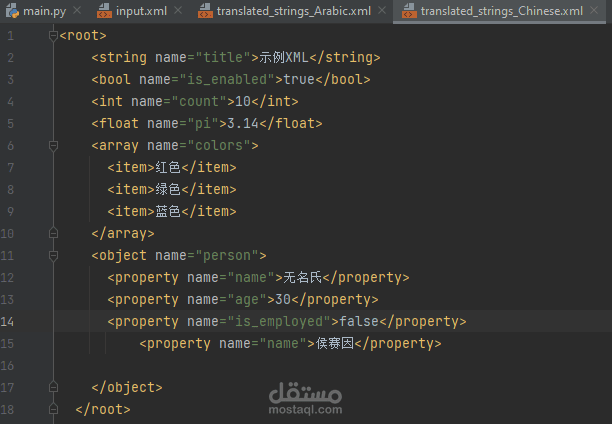Place cursor on the string title line

[x=236, y=58]
